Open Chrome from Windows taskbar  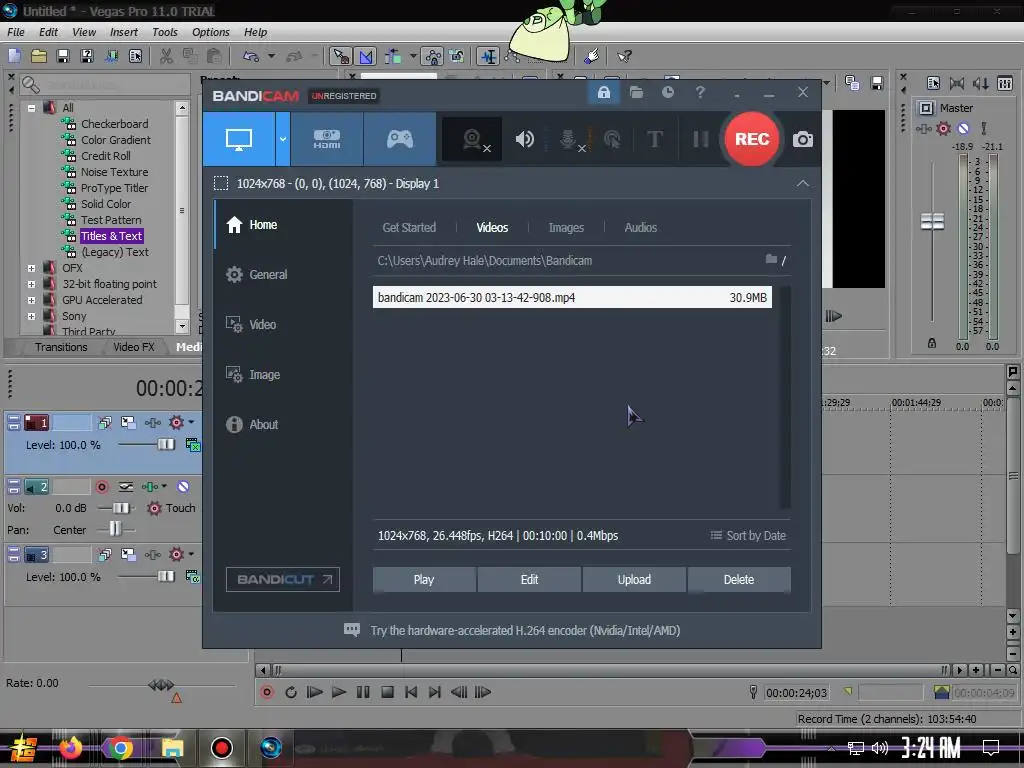coord(121,748)
